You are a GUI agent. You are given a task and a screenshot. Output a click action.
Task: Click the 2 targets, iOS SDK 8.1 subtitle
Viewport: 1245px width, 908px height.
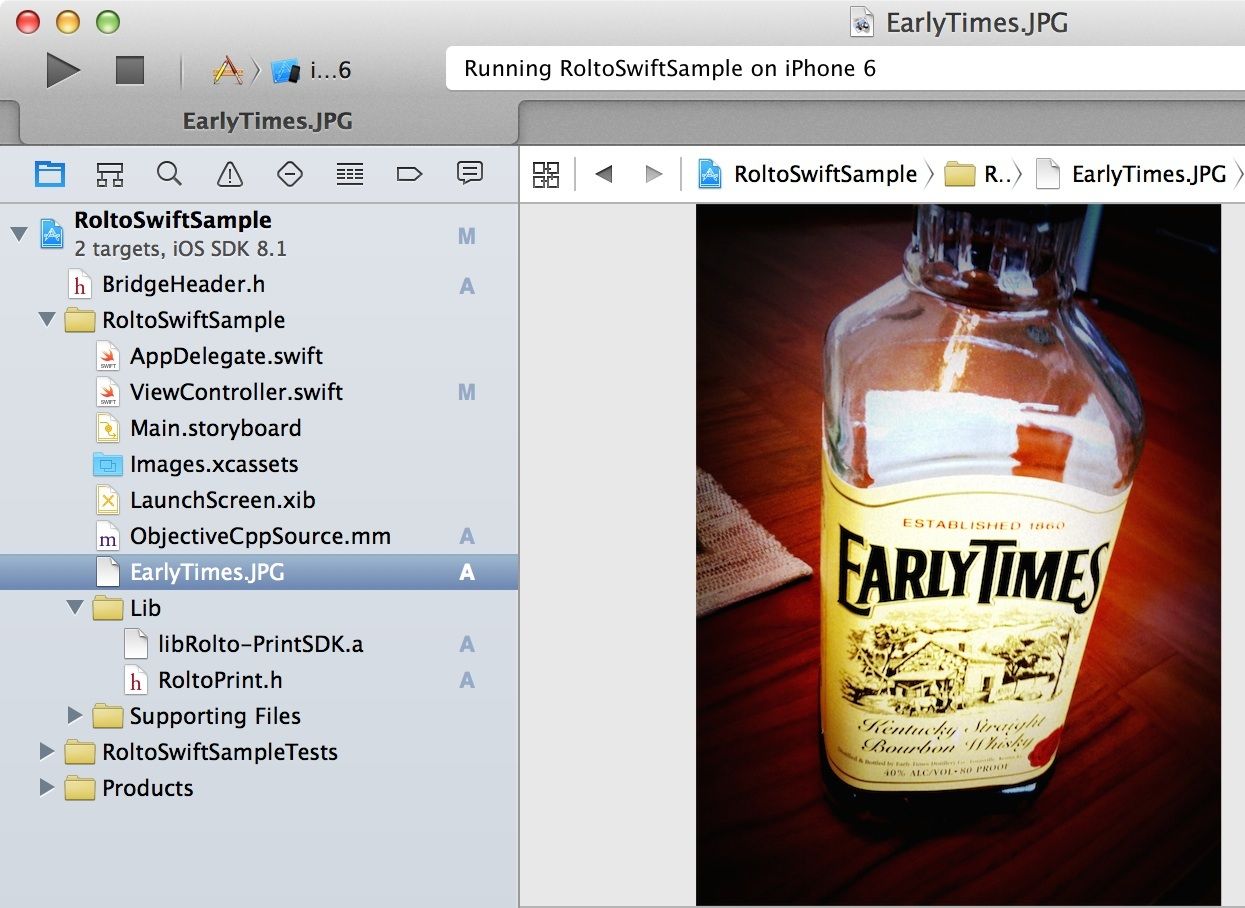(x=181, y=248)
